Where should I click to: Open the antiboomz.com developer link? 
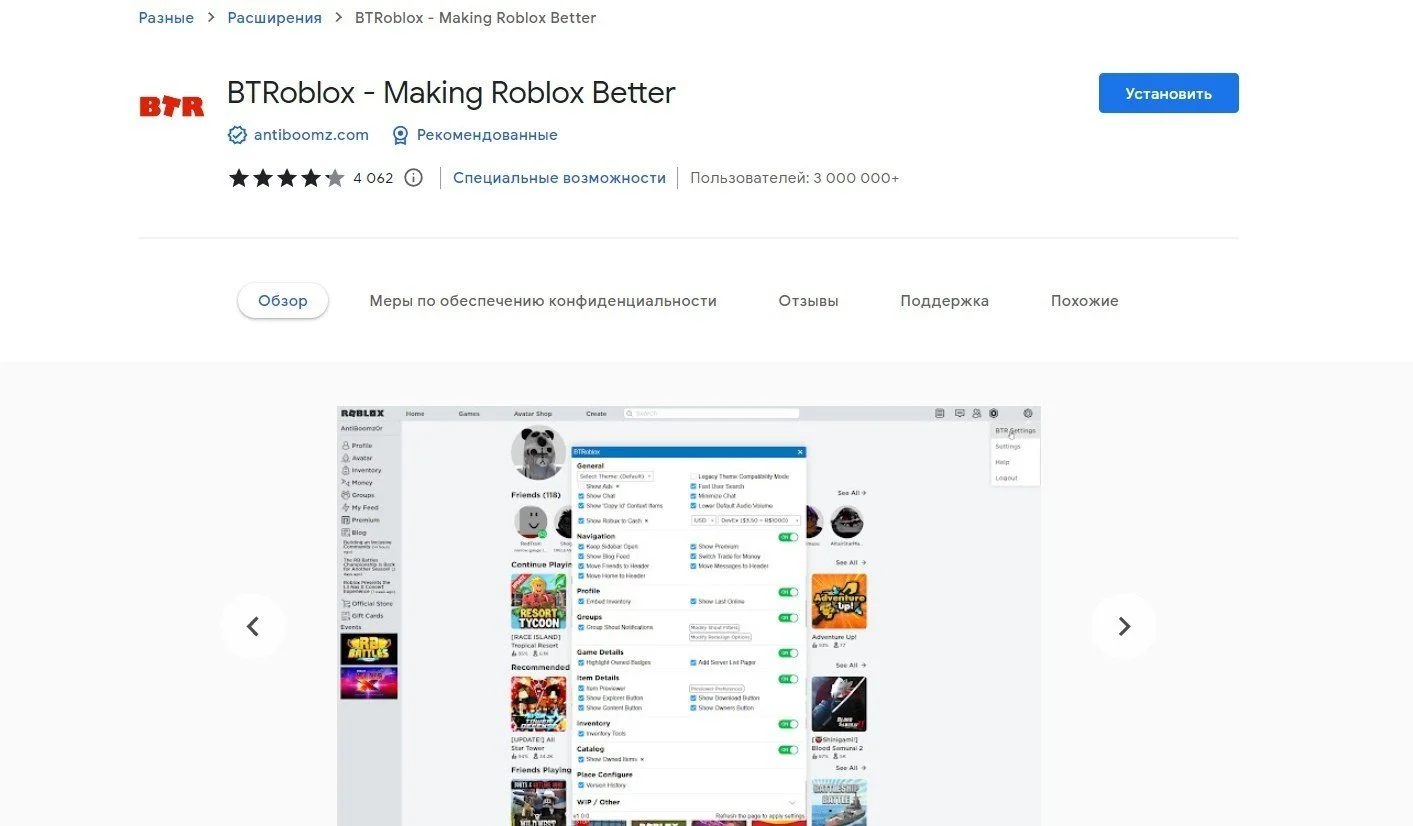(x=312, y=135)
